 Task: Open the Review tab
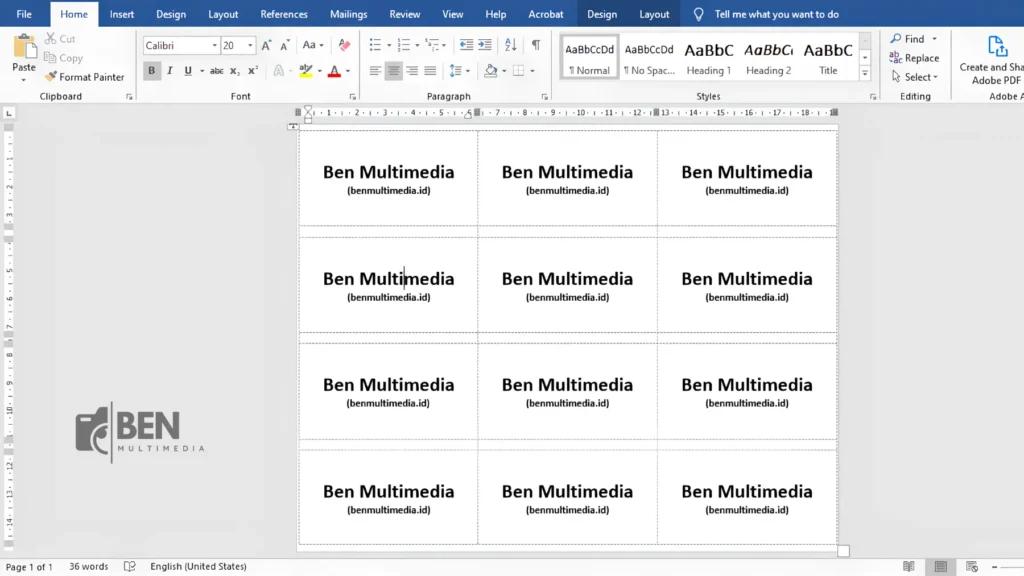(404, 14)
